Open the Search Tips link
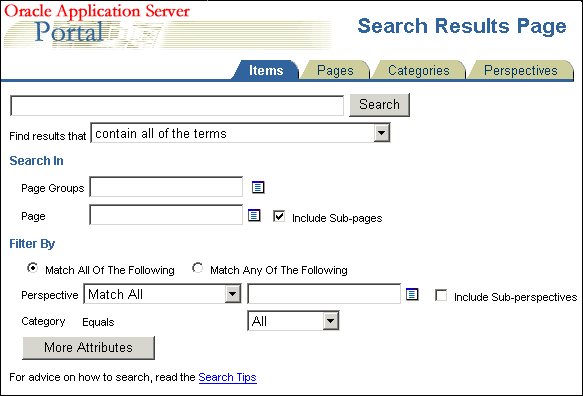Image resolution: width=583 pixels, height=396 pixels. pos(228,377)
